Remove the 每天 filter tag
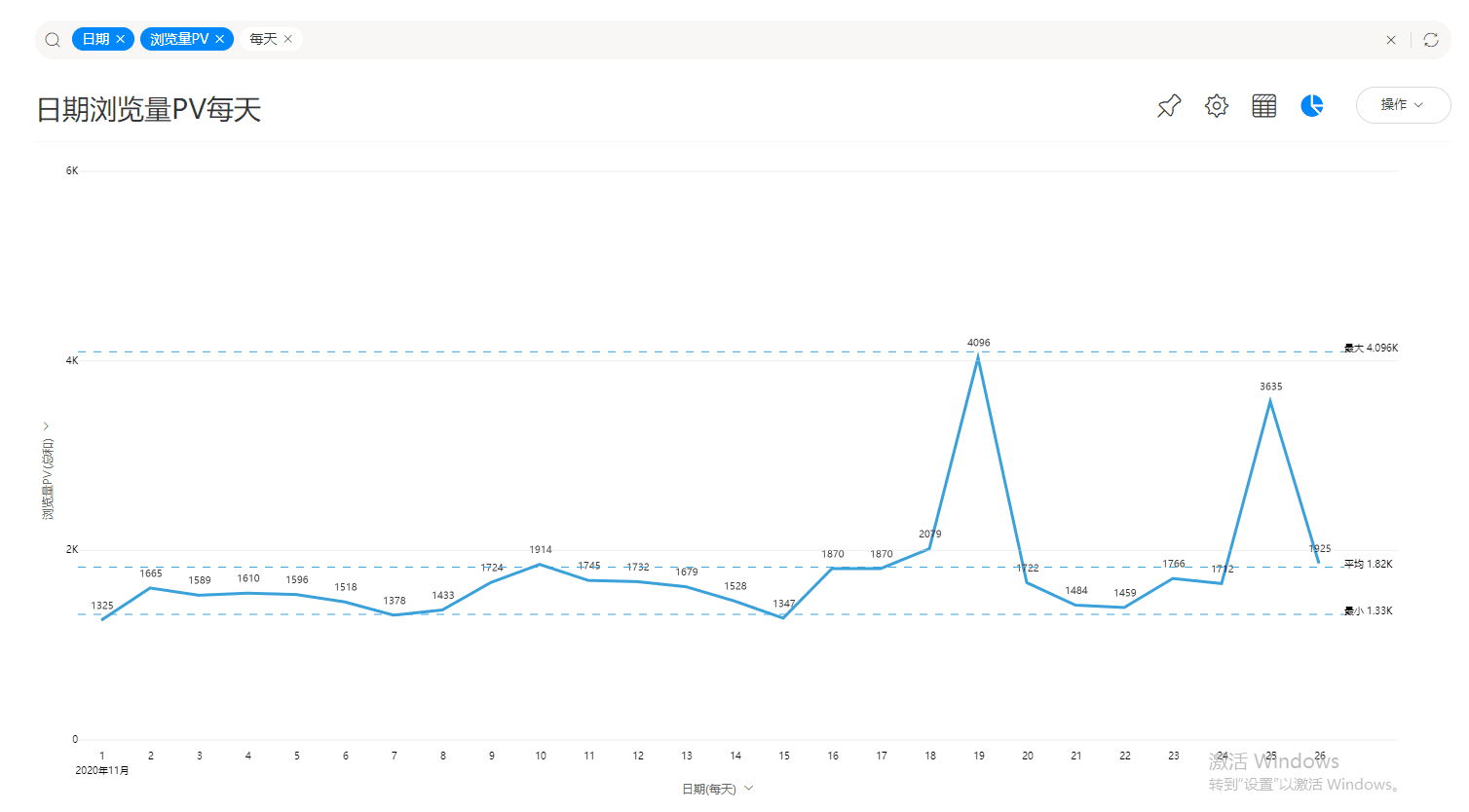 click(288, 39)
